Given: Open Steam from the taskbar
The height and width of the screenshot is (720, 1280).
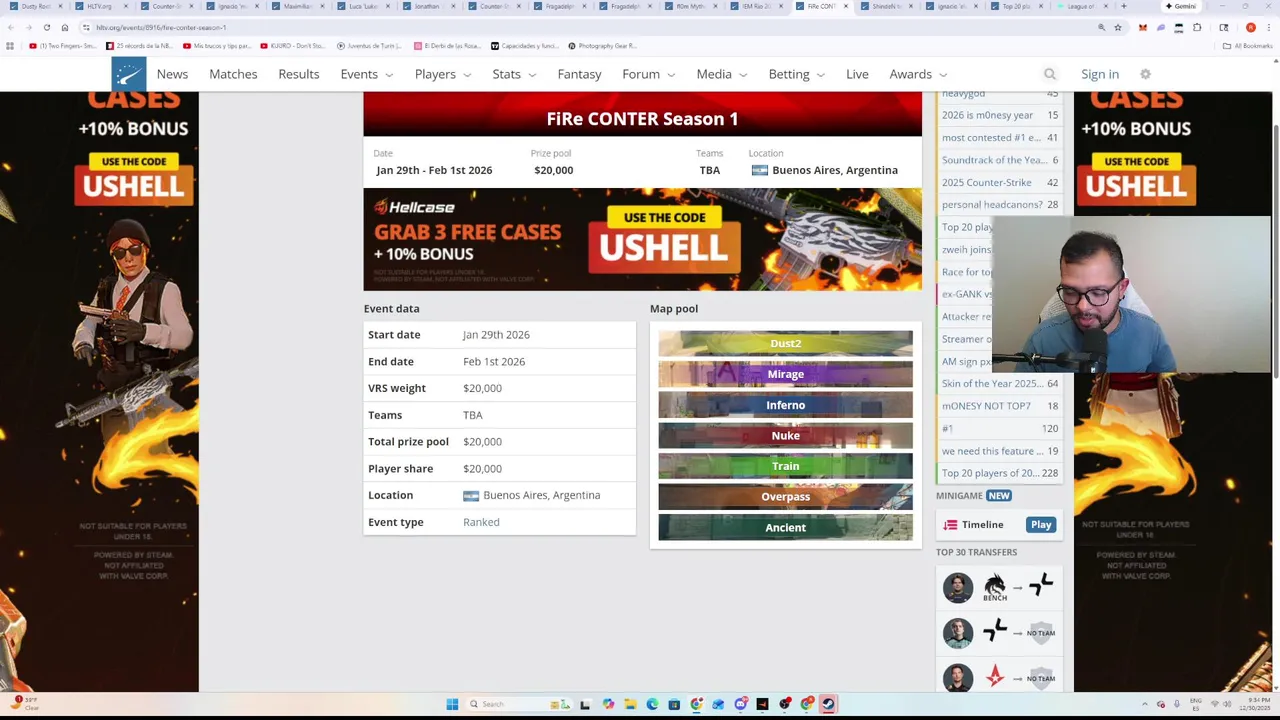Looking at the screenshot, I should tap(828, 704).
